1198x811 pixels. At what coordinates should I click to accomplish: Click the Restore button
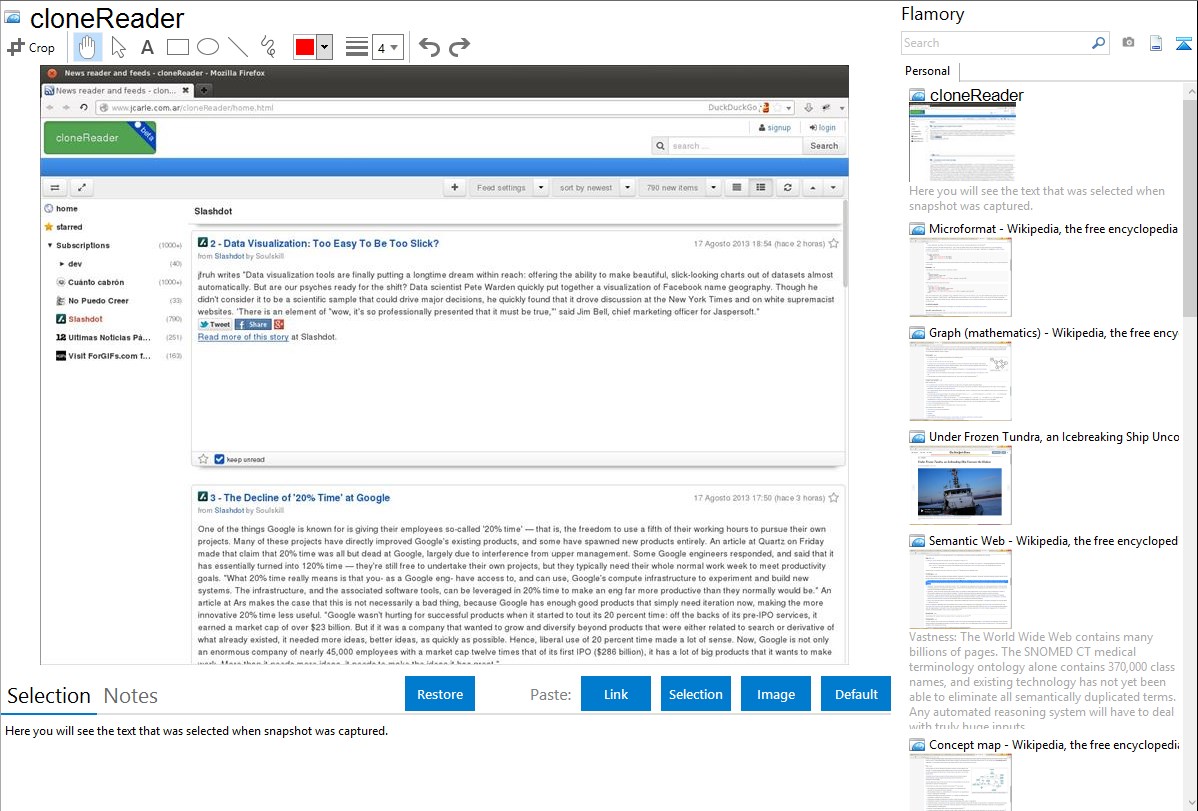[x=440, y=694]
